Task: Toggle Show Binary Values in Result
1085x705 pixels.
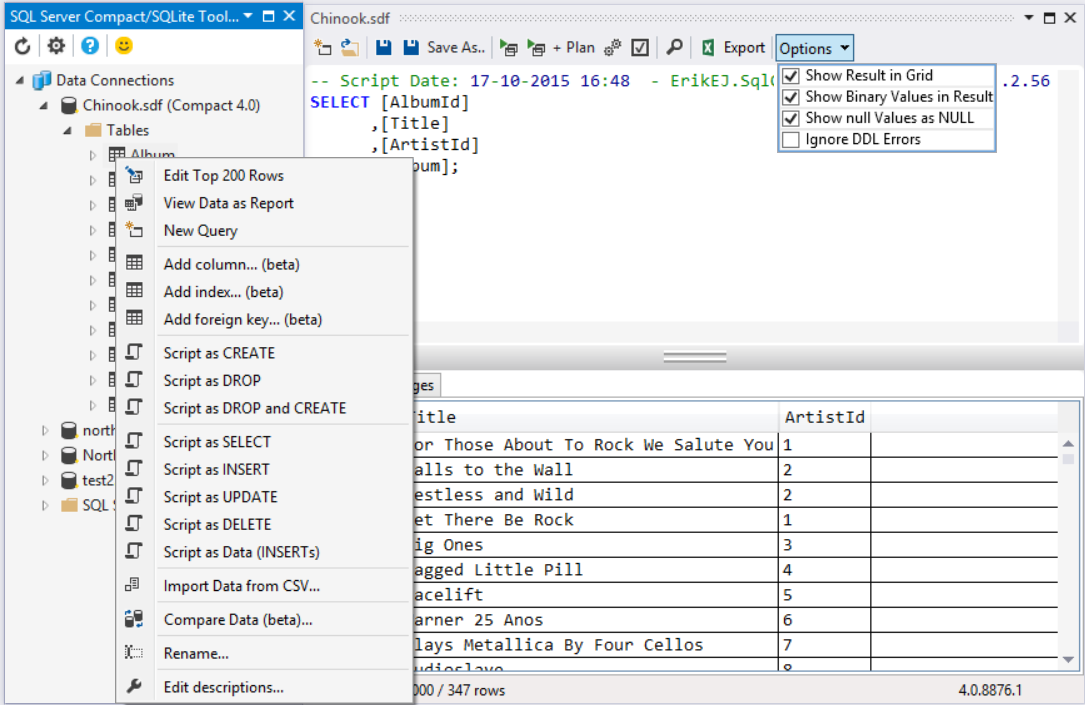Action: coord(791,97)
